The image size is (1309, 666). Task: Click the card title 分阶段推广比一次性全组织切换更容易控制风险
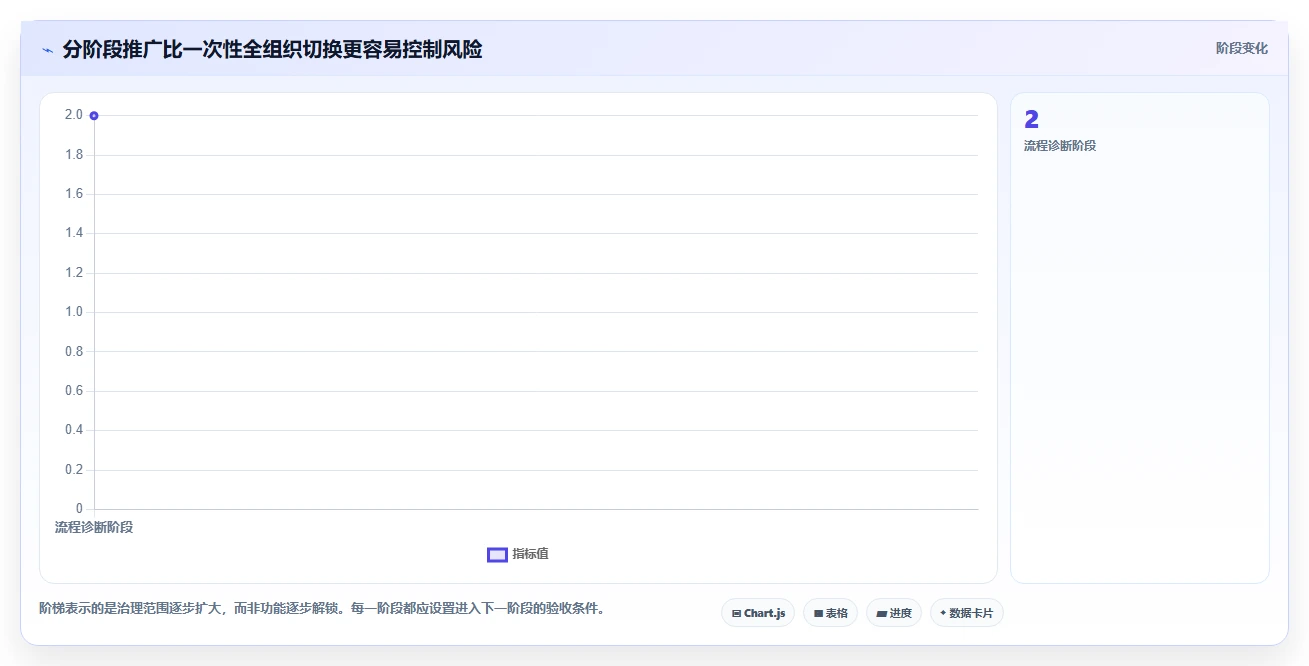272,50
